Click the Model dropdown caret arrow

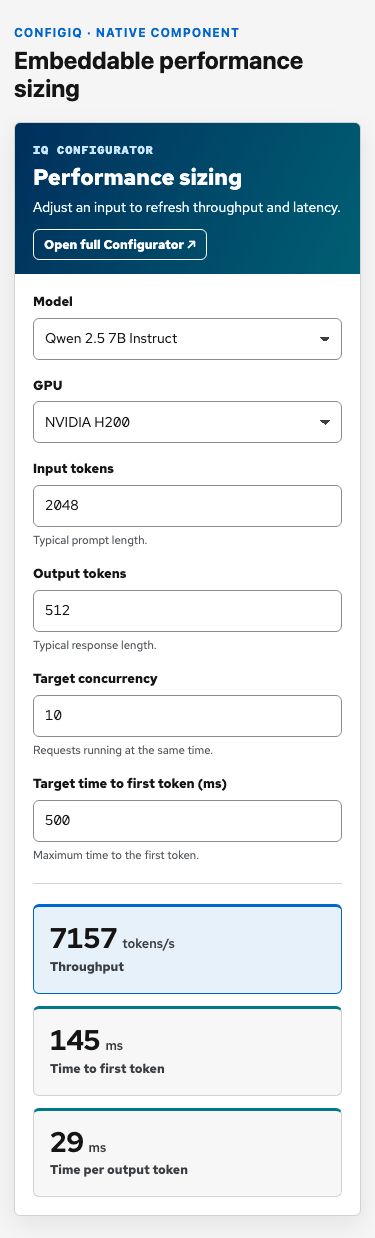(324, 339)
